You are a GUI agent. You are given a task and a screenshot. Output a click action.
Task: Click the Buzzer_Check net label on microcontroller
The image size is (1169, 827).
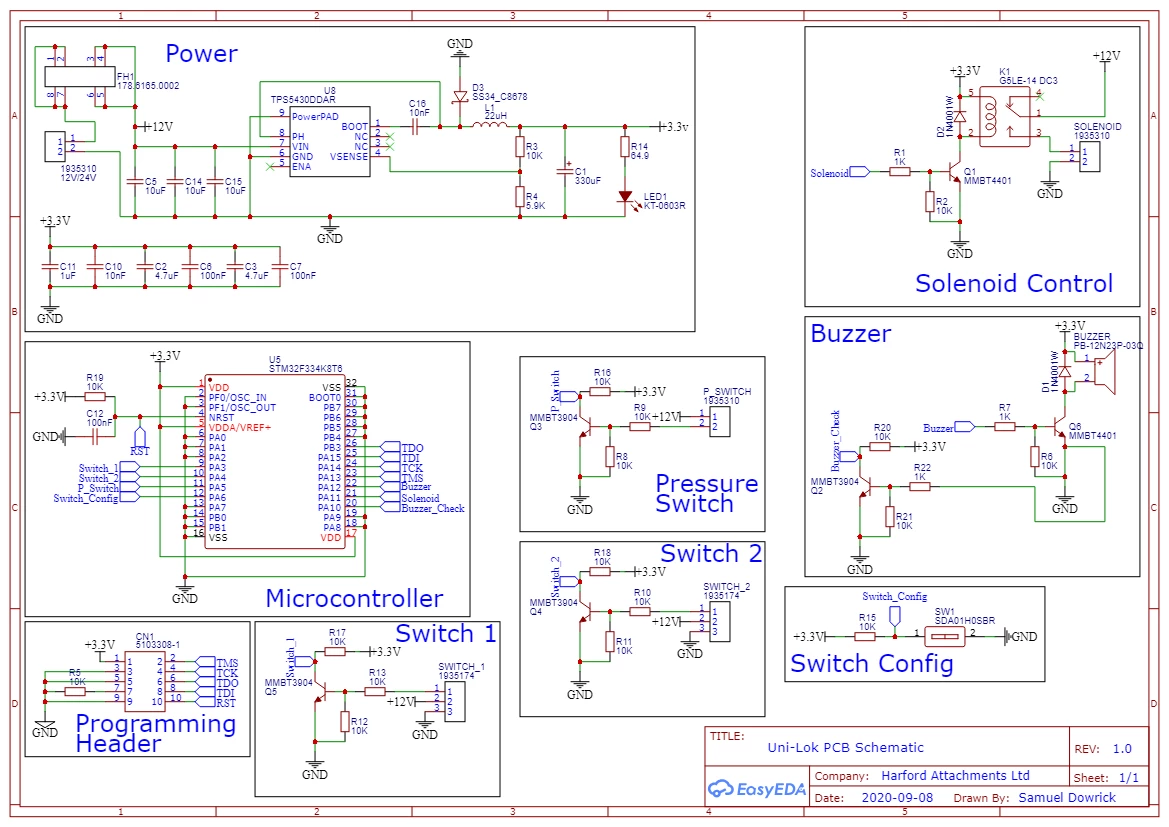432,508
